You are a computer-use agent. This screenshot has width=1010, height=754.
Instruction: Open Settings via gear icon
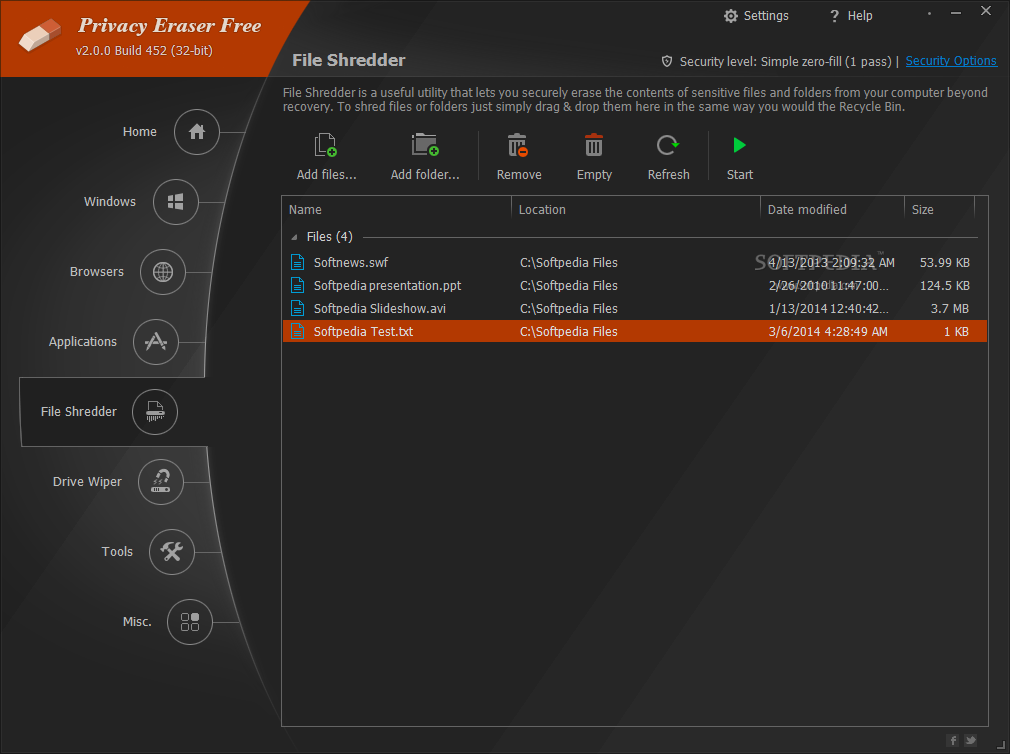[730, 16]
